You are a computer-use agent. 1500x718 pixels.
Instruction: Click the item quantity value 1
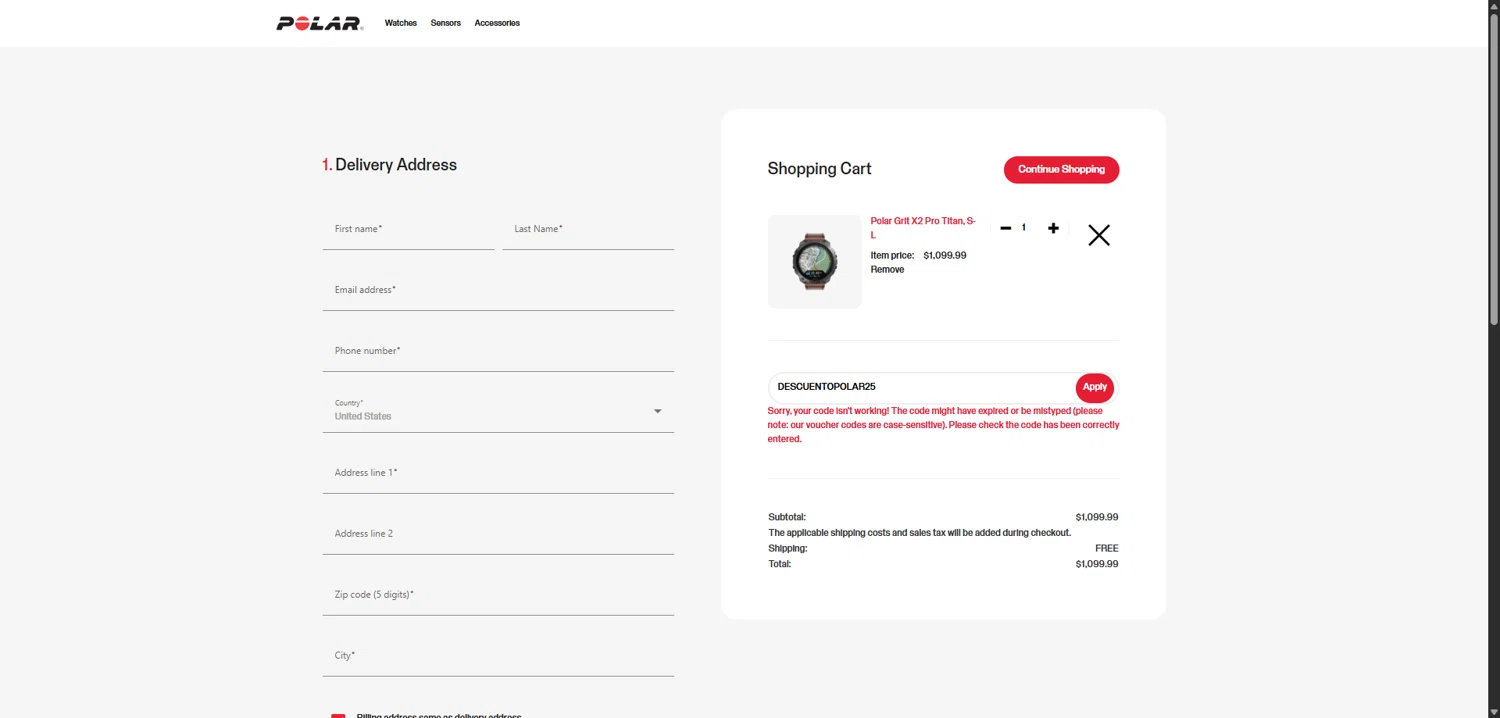[1024, 228]
